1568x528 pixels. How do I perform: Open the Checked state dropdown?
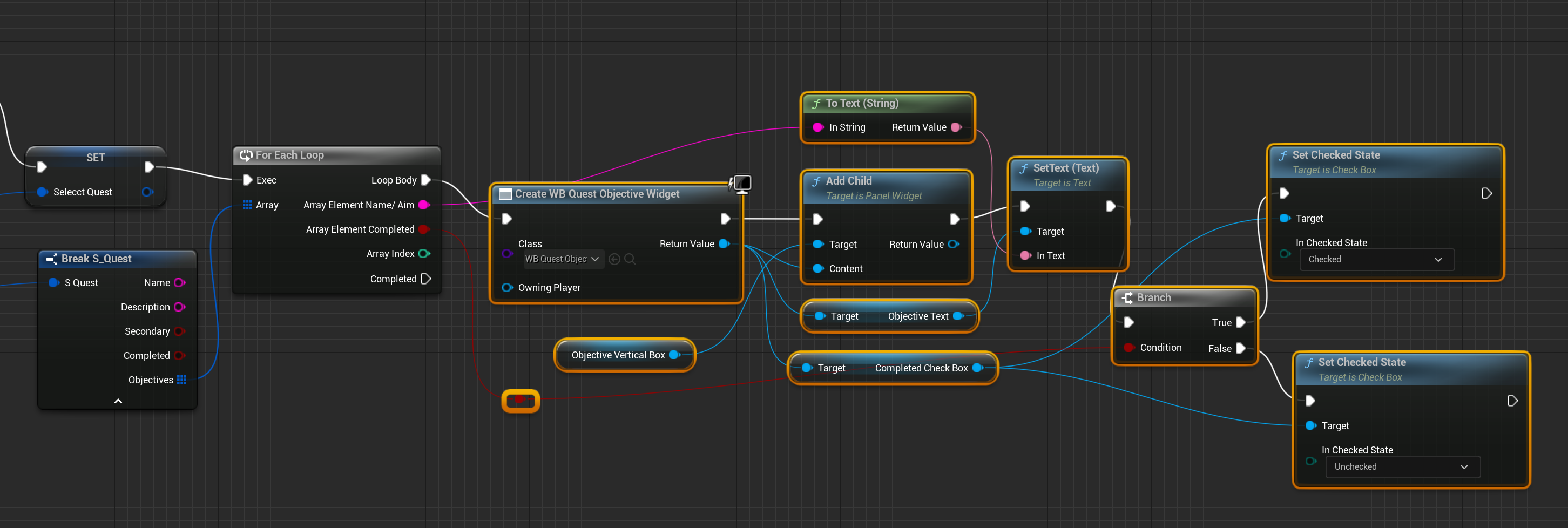tap(1376, 260)
